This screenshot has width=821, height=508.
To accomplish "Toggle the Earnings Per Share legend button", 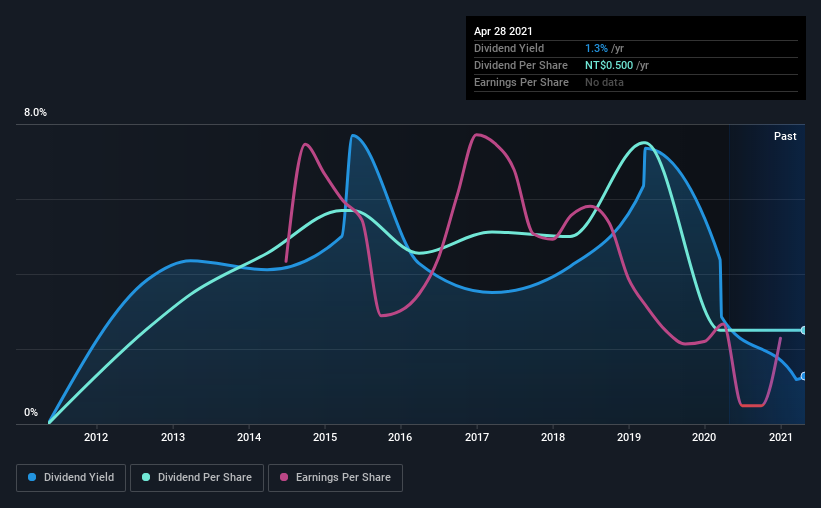I will point(335,478).
